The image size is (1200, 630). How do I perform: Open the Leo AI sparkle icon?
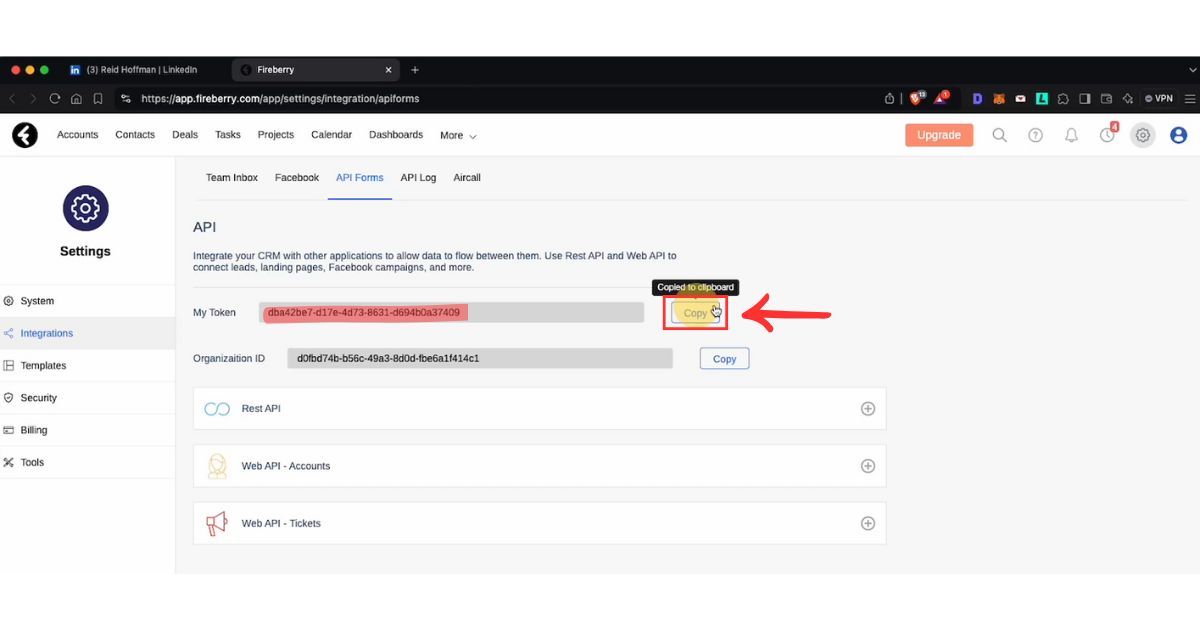tap(1128, 99)
